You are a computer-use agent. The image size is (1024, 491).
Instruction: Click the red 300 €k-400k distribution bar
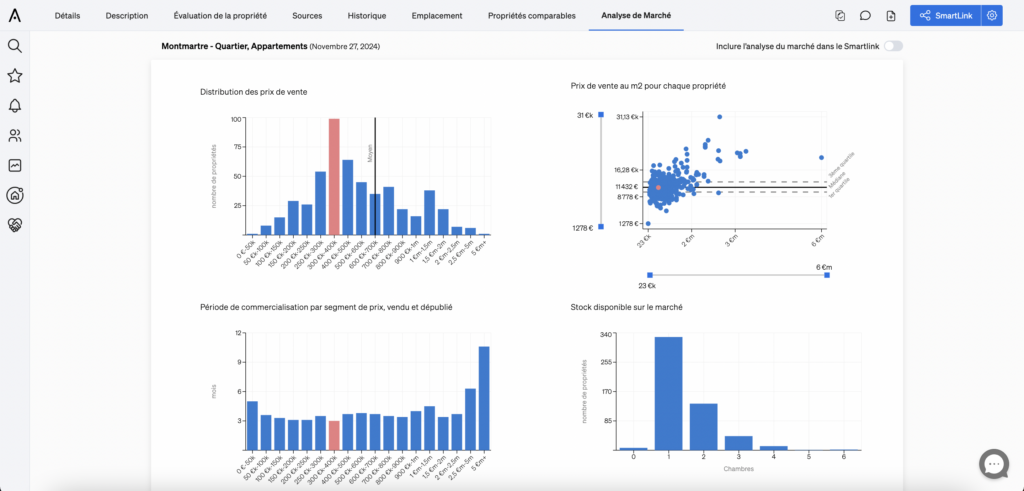click(334, 177)
